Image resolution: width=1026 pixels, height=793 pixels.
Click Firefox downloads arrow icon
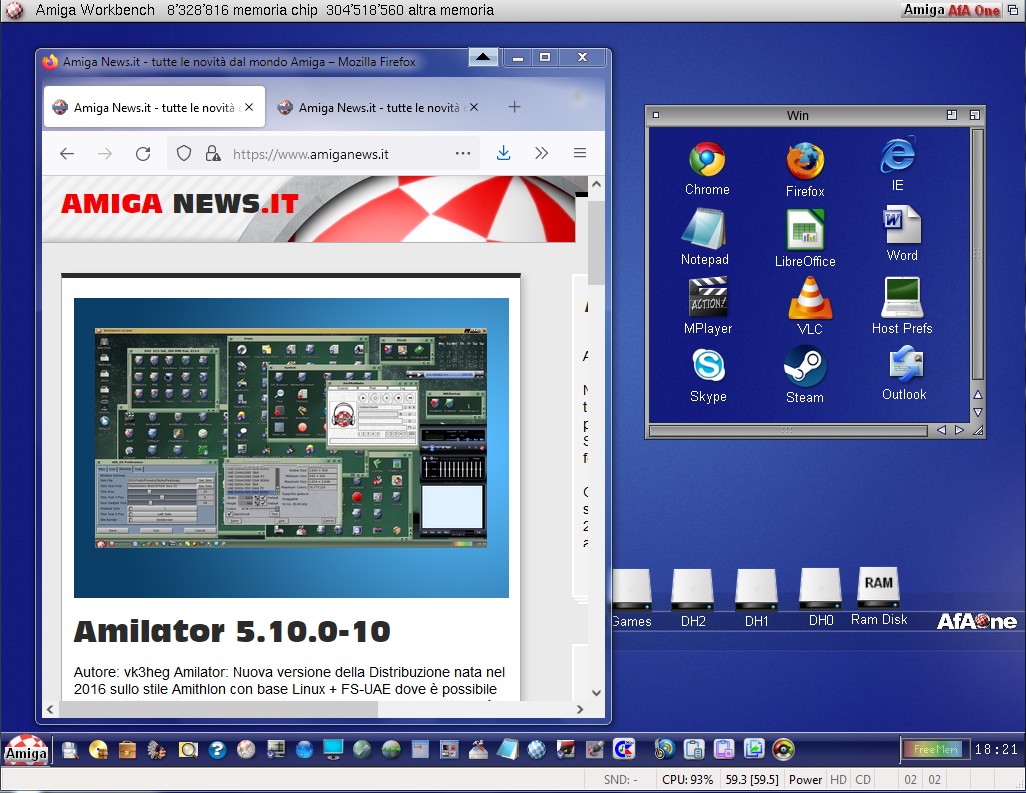(504, 153)
